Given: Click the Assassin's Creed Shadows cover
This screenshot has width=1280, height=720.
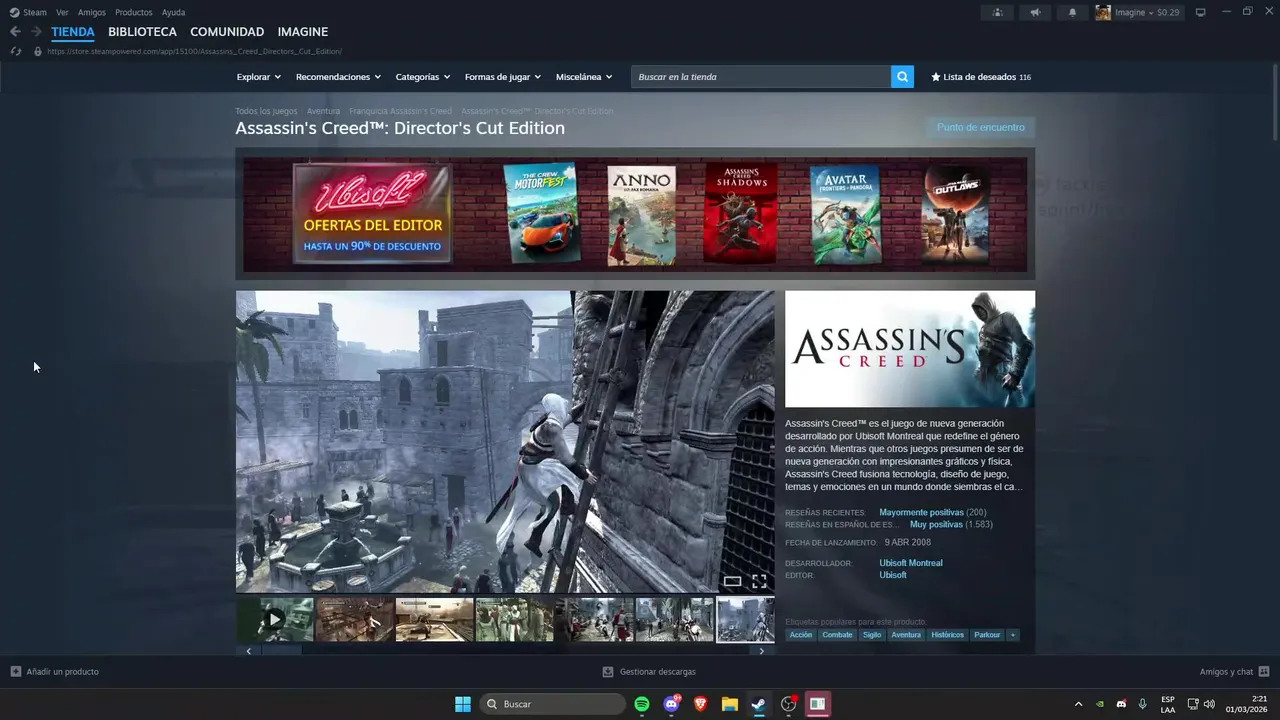Looking at the screenshot, I should [x=741, y=214].
